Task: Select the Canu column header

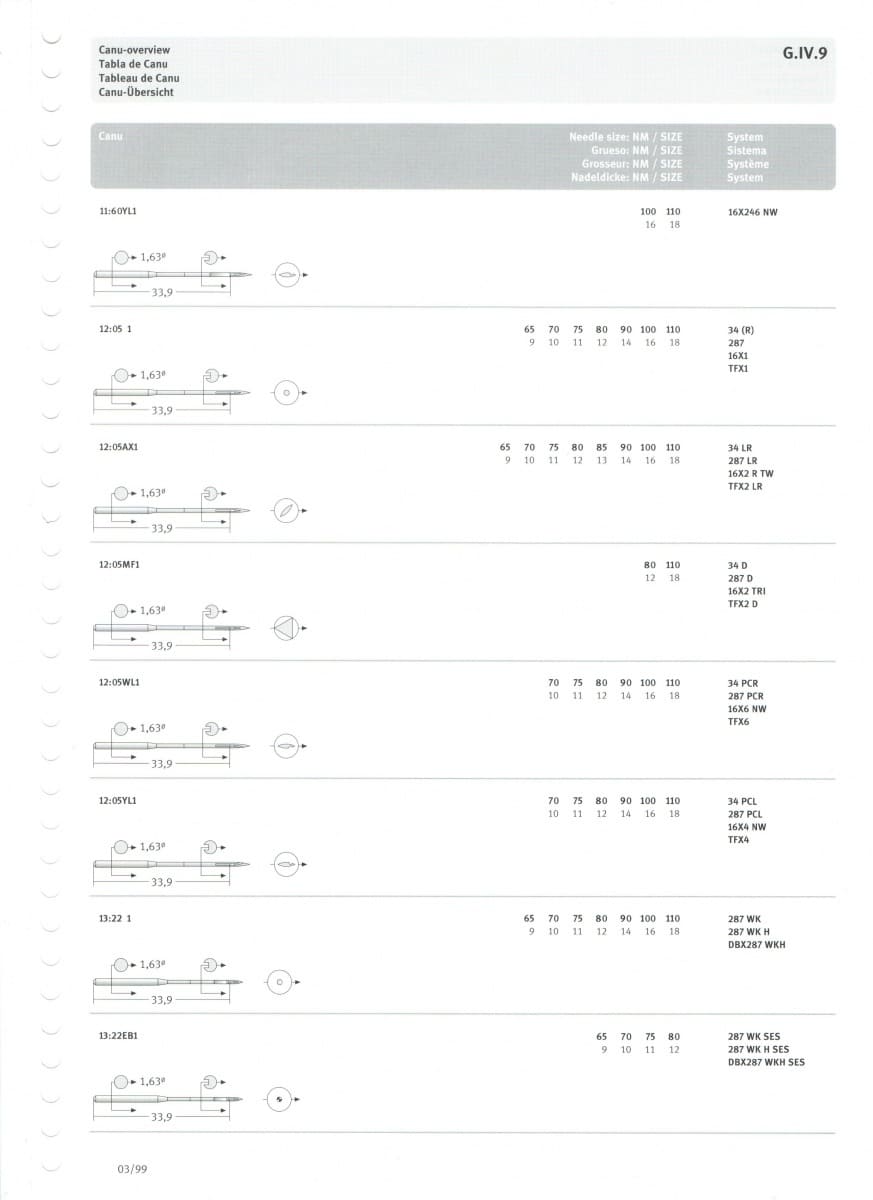Action: pos(111,136)
